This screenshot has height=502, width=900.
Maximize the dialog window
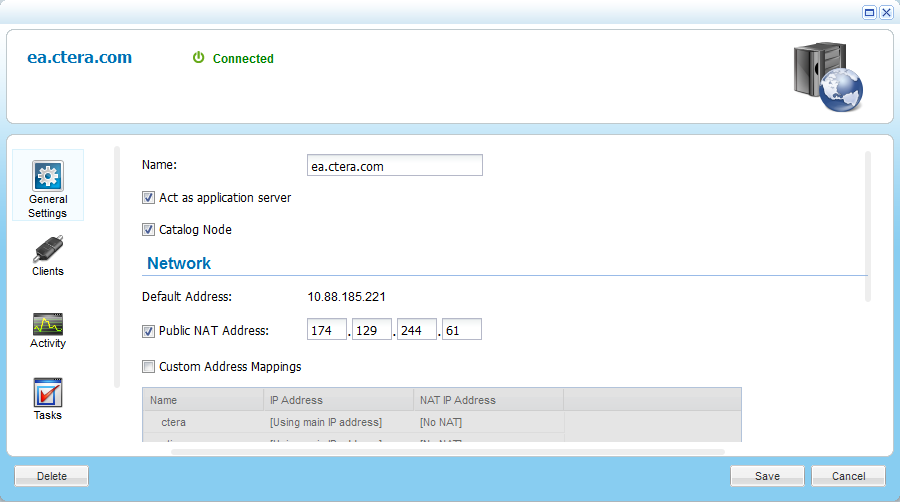(x=870, y=13)
